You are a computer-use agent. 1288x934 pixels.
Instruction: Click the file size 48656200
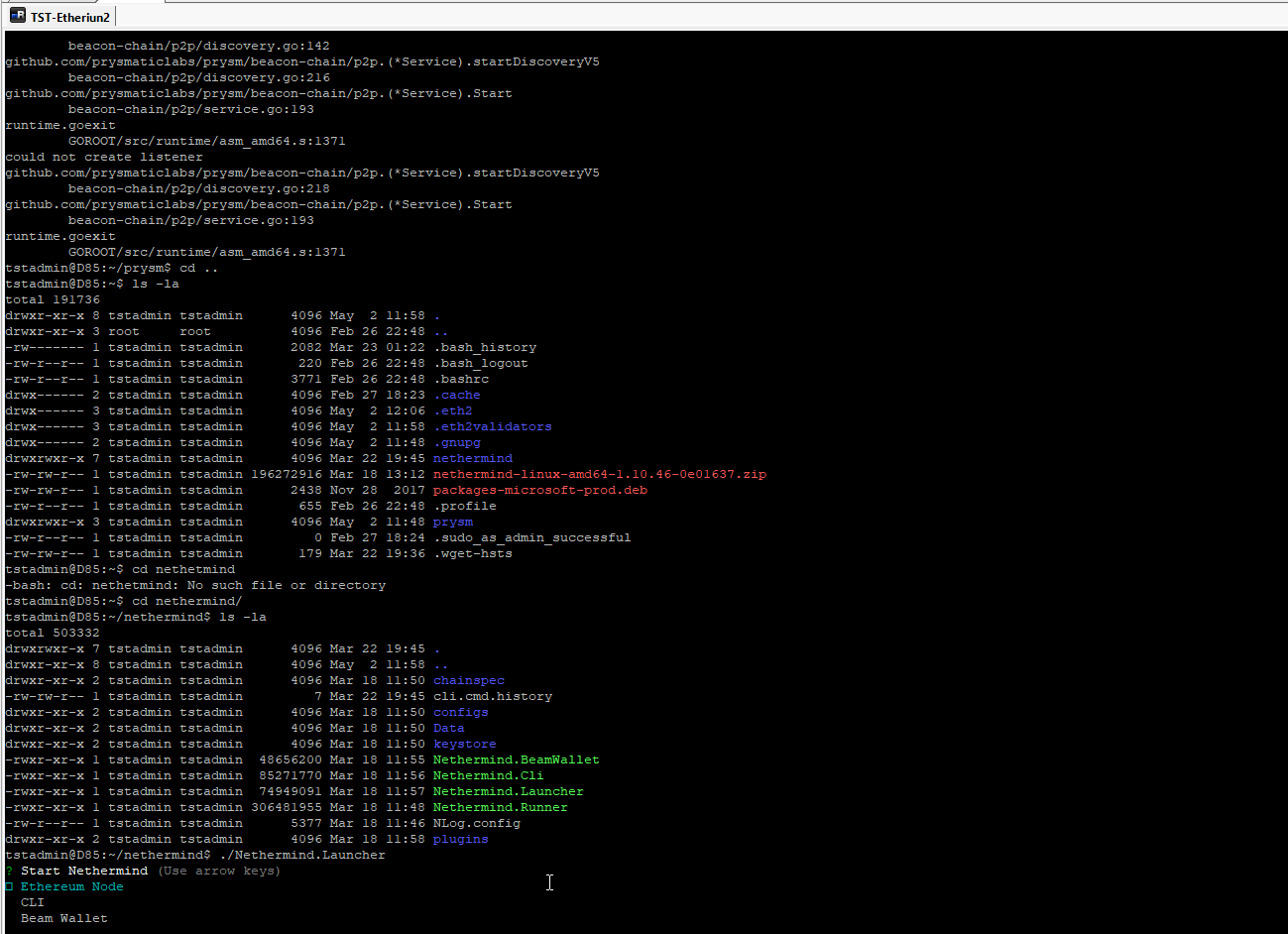pyautogui.click(x=291, y=759)
